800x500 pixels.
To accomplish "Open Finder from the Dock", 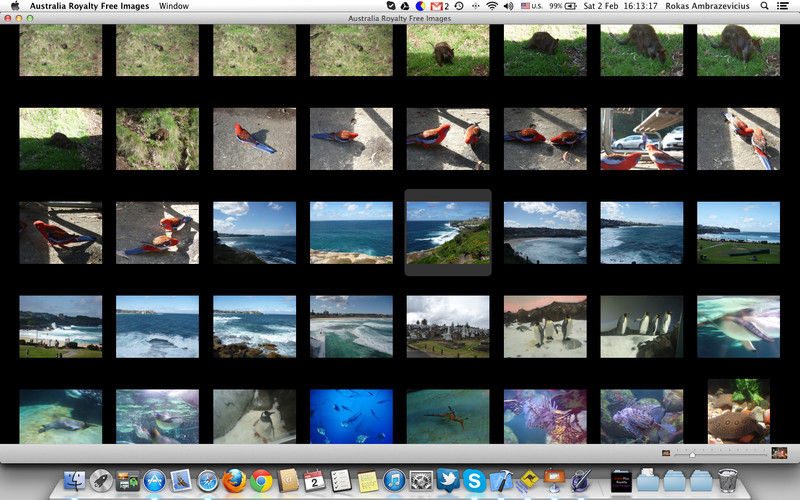I will 74,481.
